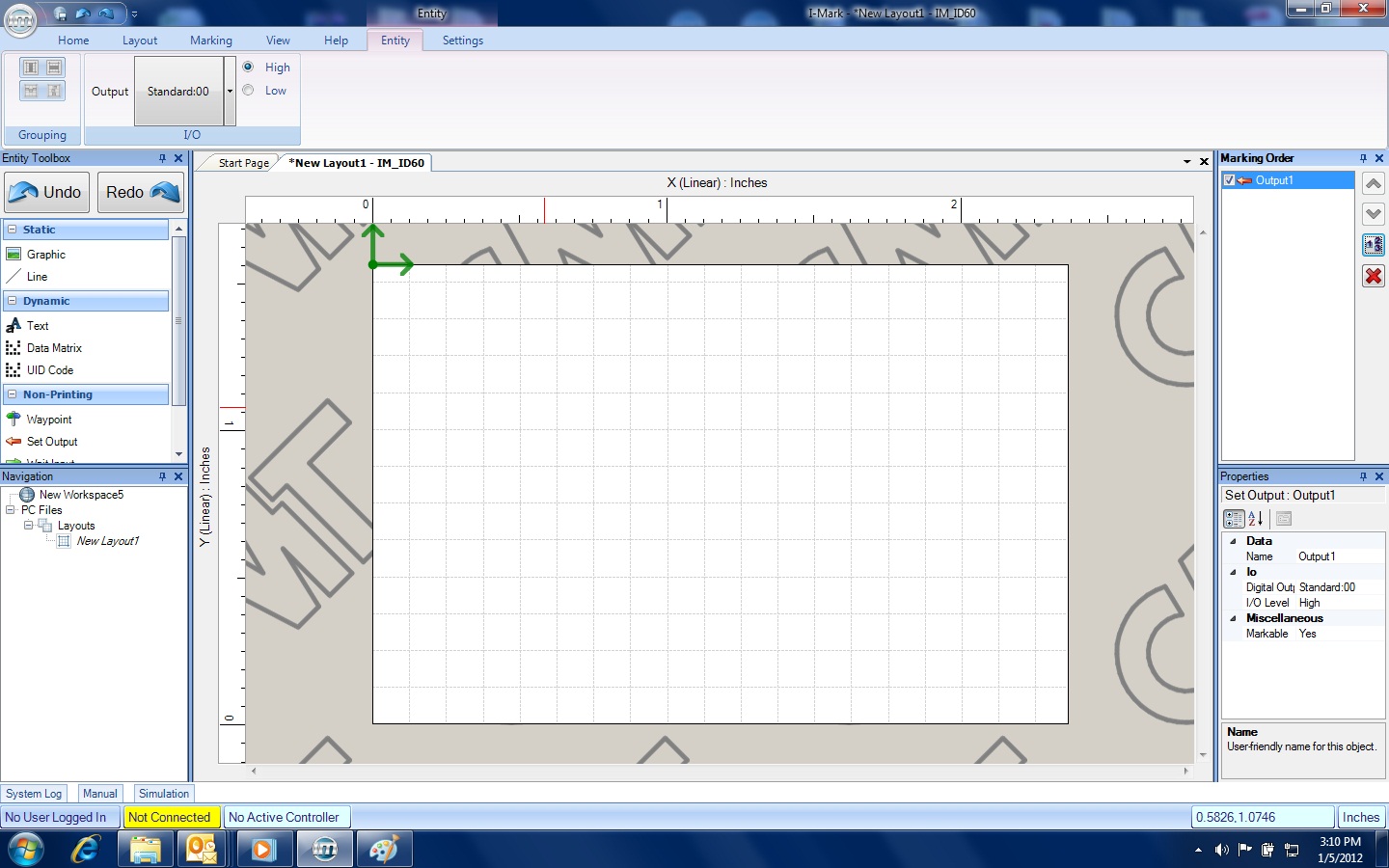Open the Output Standard:00 dropdown arrow

tap(230, 92)
